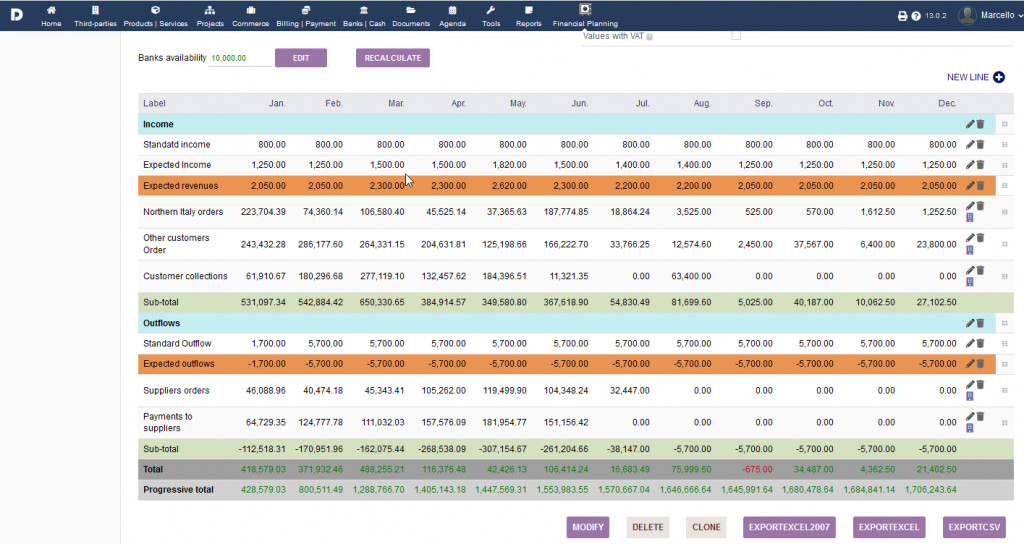This screenshot has width=1024, height=544.
Task: Toggle the Values with VAT checkbox
Action: click(736, 36)
